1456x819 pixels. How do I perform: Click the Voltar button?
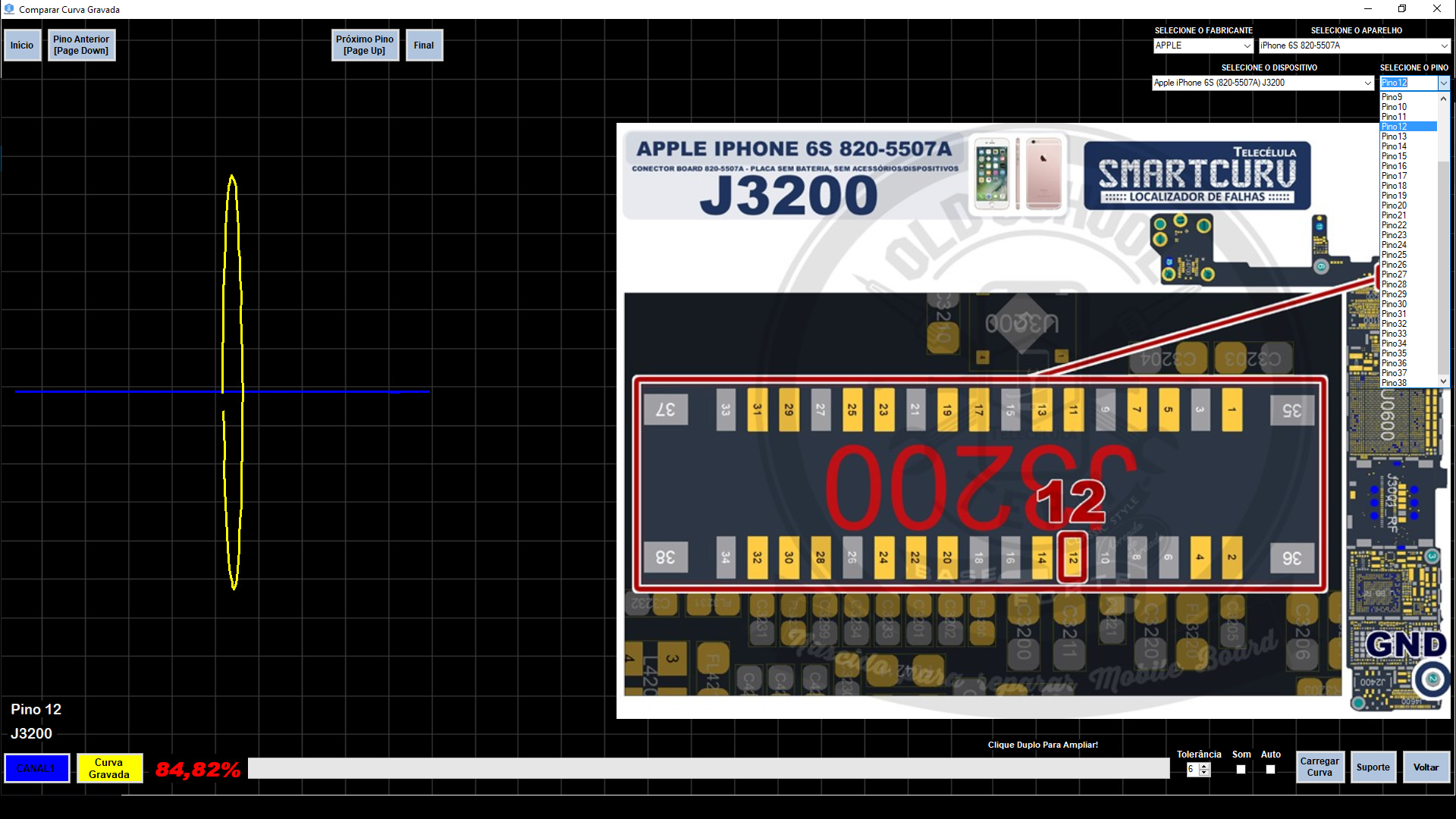[1426, 767]
